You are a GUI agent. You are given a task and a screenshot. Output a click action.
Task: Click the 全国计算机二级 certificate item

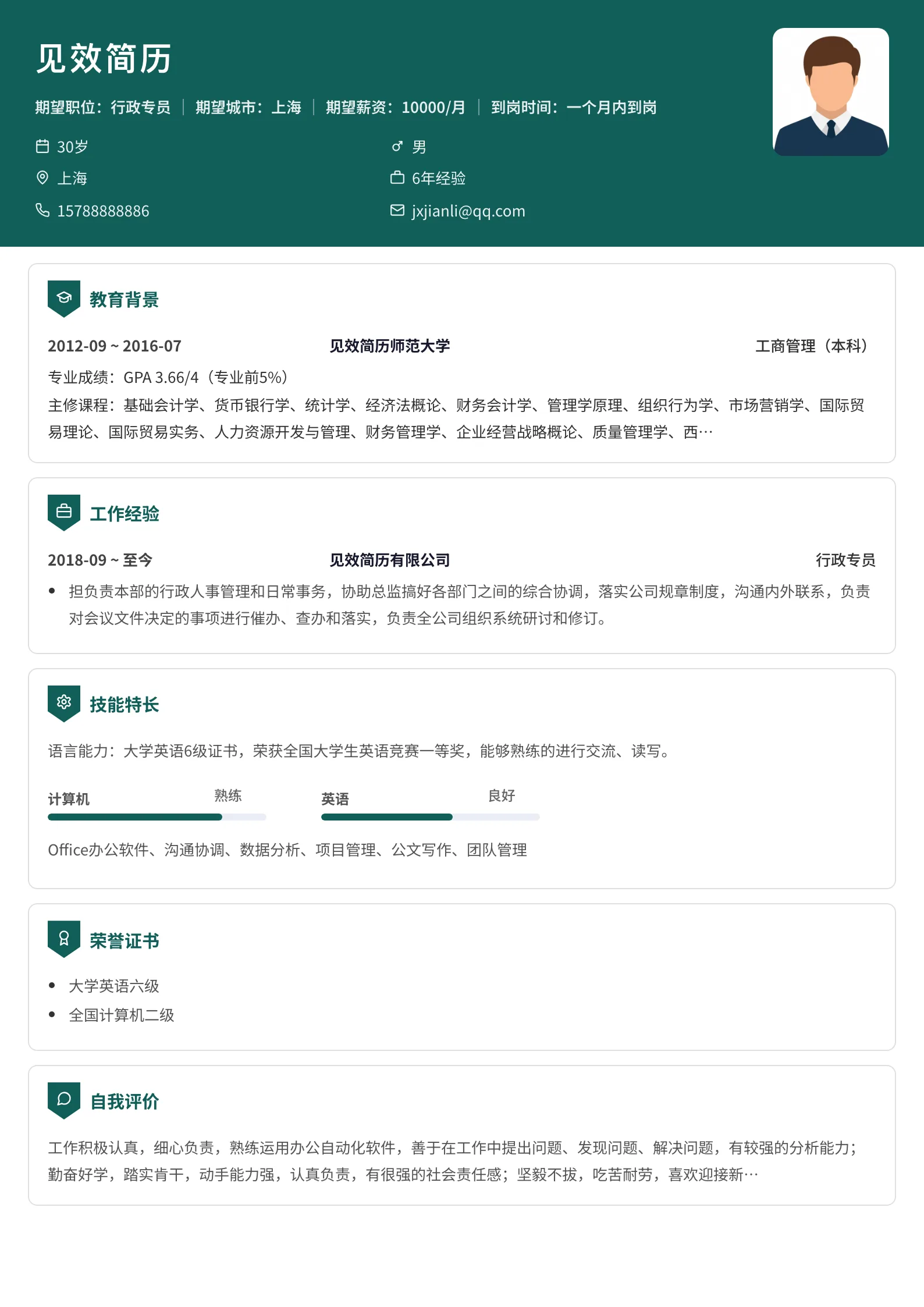pyautogui.click(x=122, y=1015)
